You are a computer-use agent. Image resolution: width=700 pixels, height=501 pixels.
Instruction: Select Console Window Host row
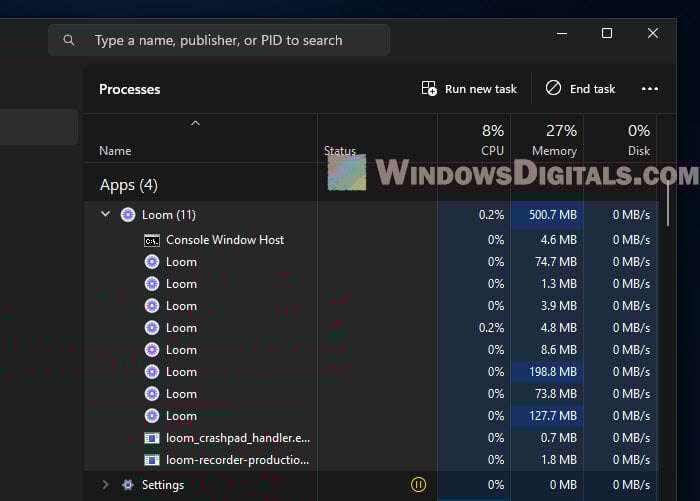[371, 240]
